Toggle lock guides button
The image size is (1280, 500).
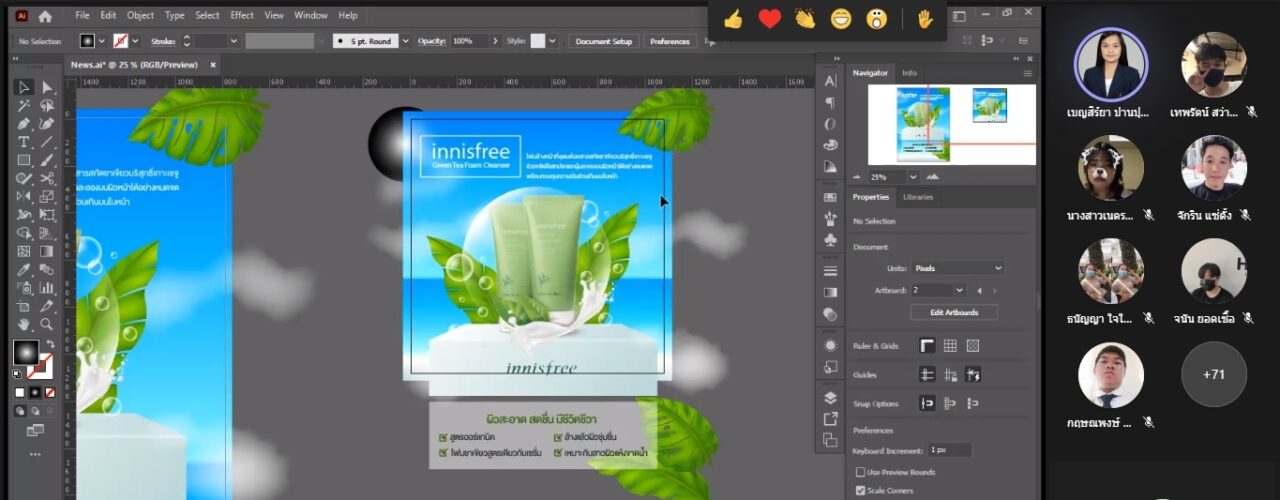pyautogui.click(x=950, y=375)
